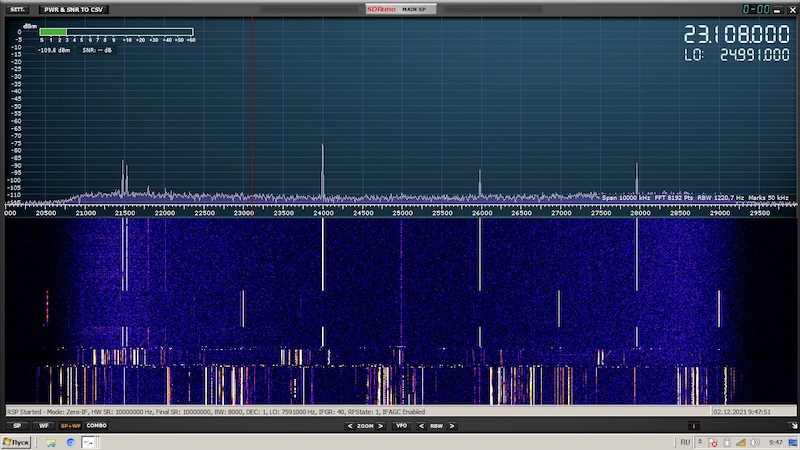Increase RBW with the right arrow
Image resolution: width=800 pixels, height=450 pixels.
click(x=451, y=425)
